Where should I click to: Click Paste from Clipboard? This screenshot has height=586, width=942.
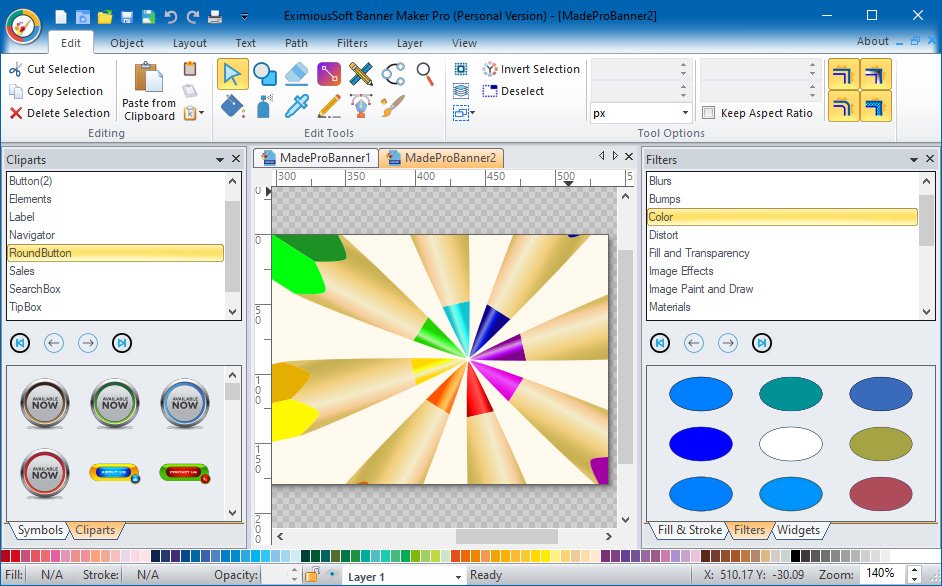(148, 91)
